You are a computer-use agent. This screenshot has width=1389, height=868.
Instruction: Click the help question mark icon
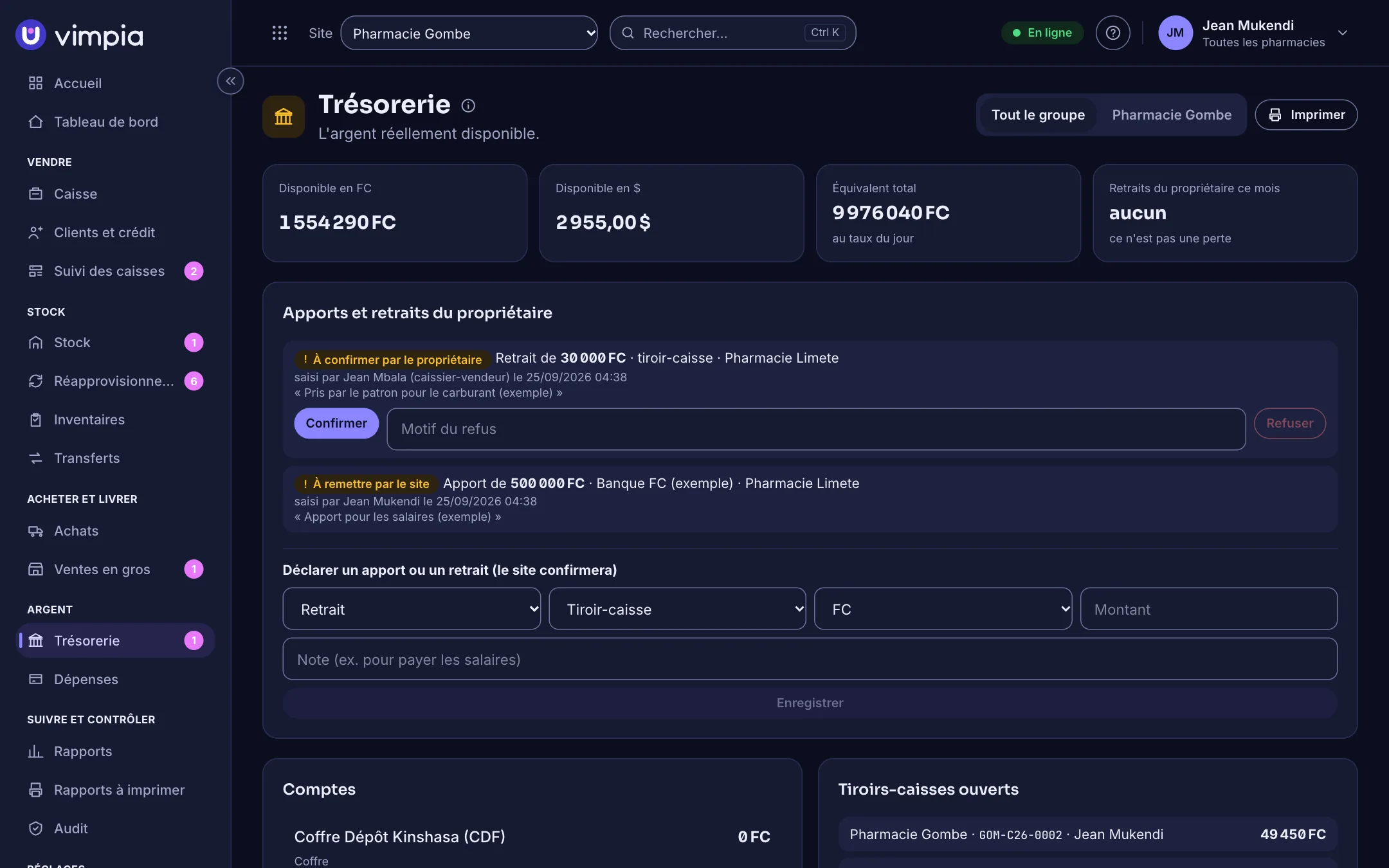tap(1112, 33)
